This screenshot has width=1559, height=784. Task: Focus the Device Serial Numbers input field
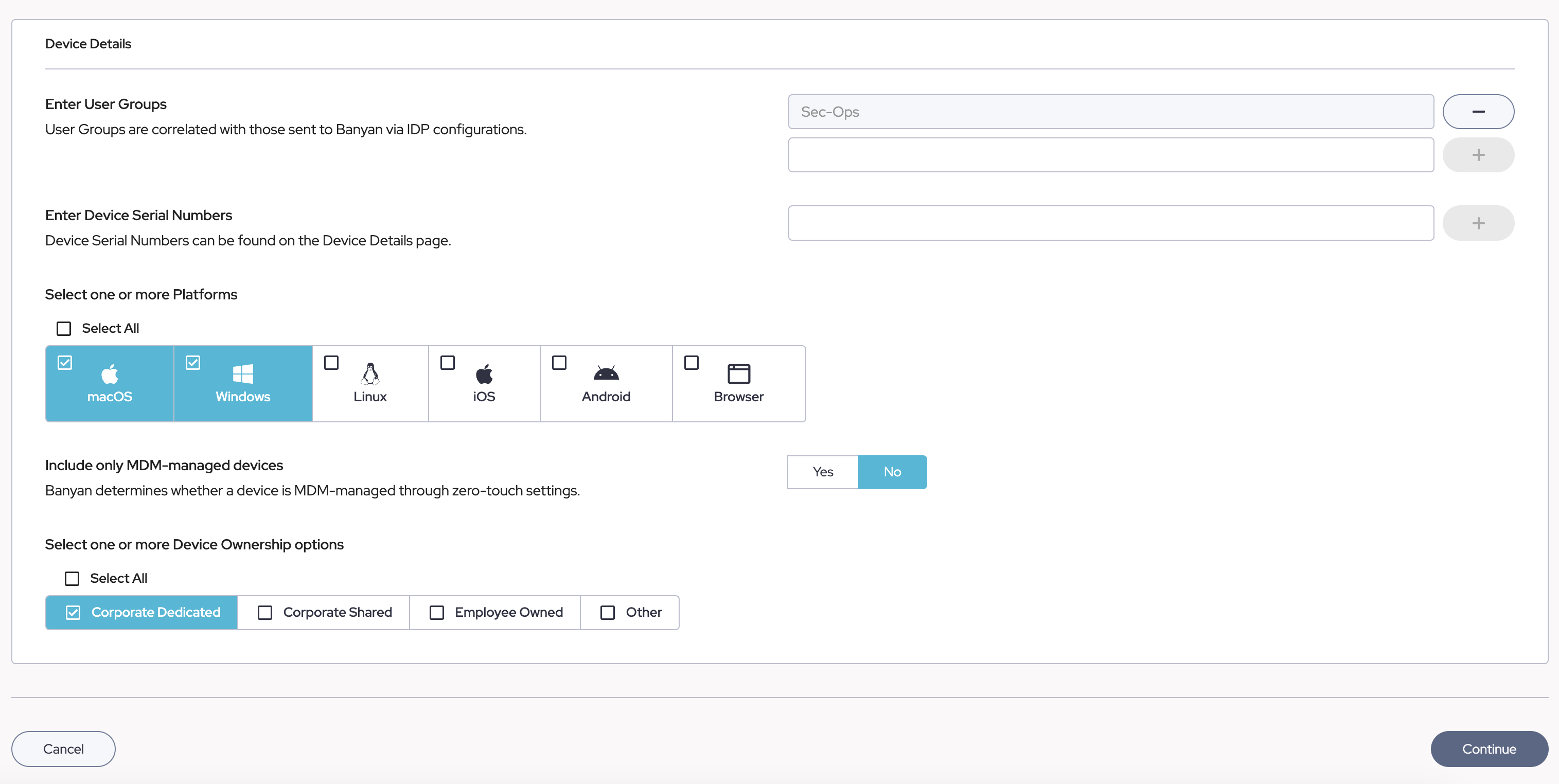point(1110,223)
